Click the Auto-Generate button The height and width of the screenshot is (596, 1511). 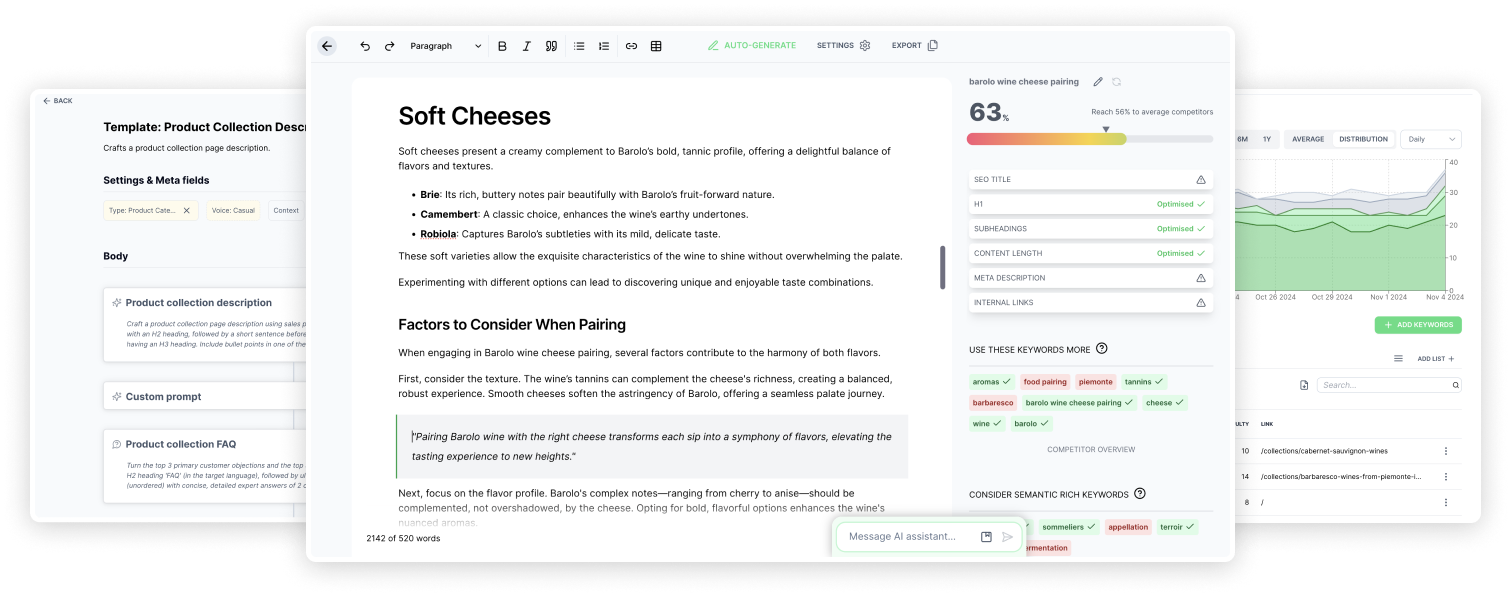click(752, 45)
